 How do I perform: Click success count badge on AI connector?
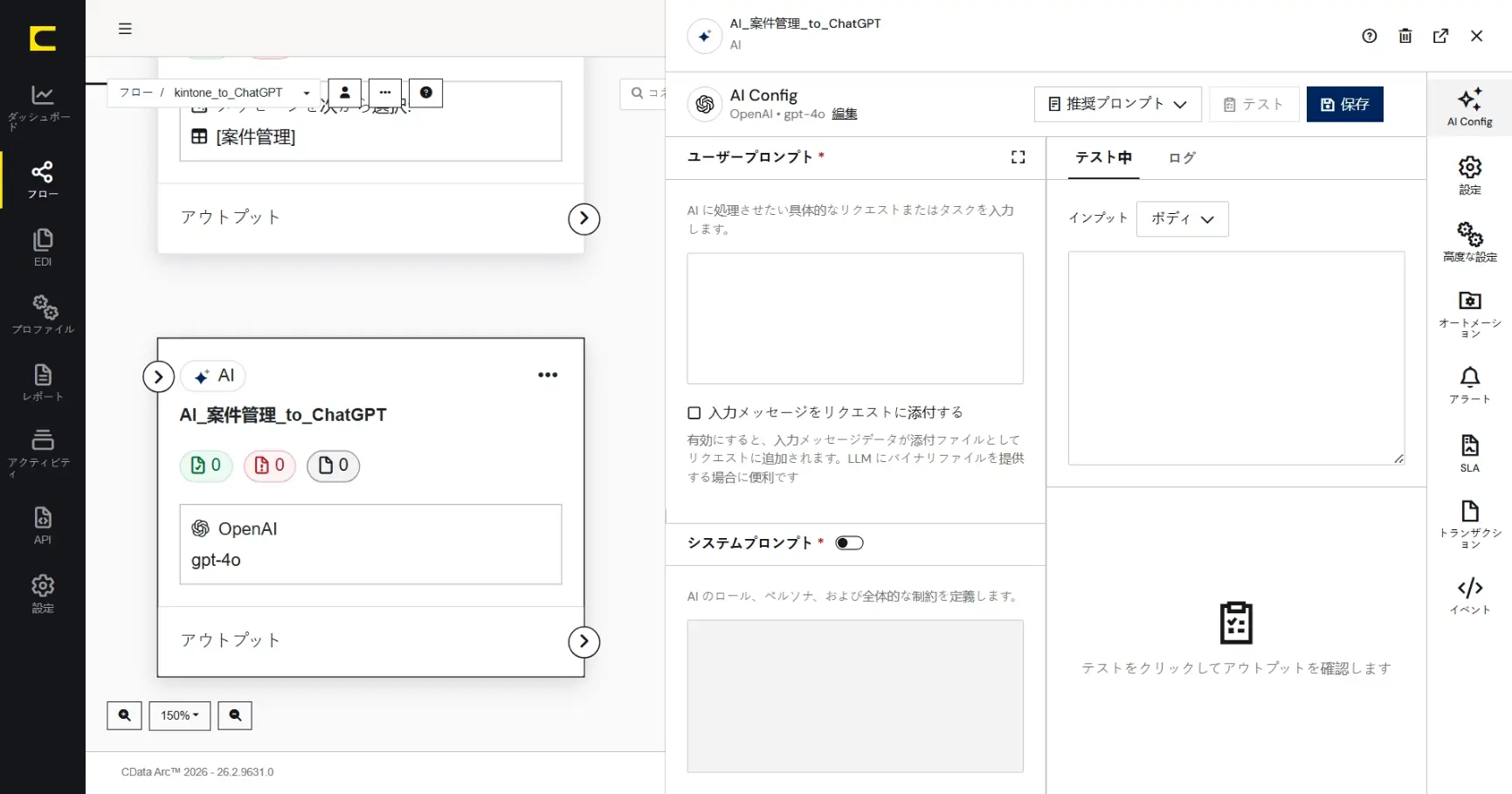click(206, 466)
